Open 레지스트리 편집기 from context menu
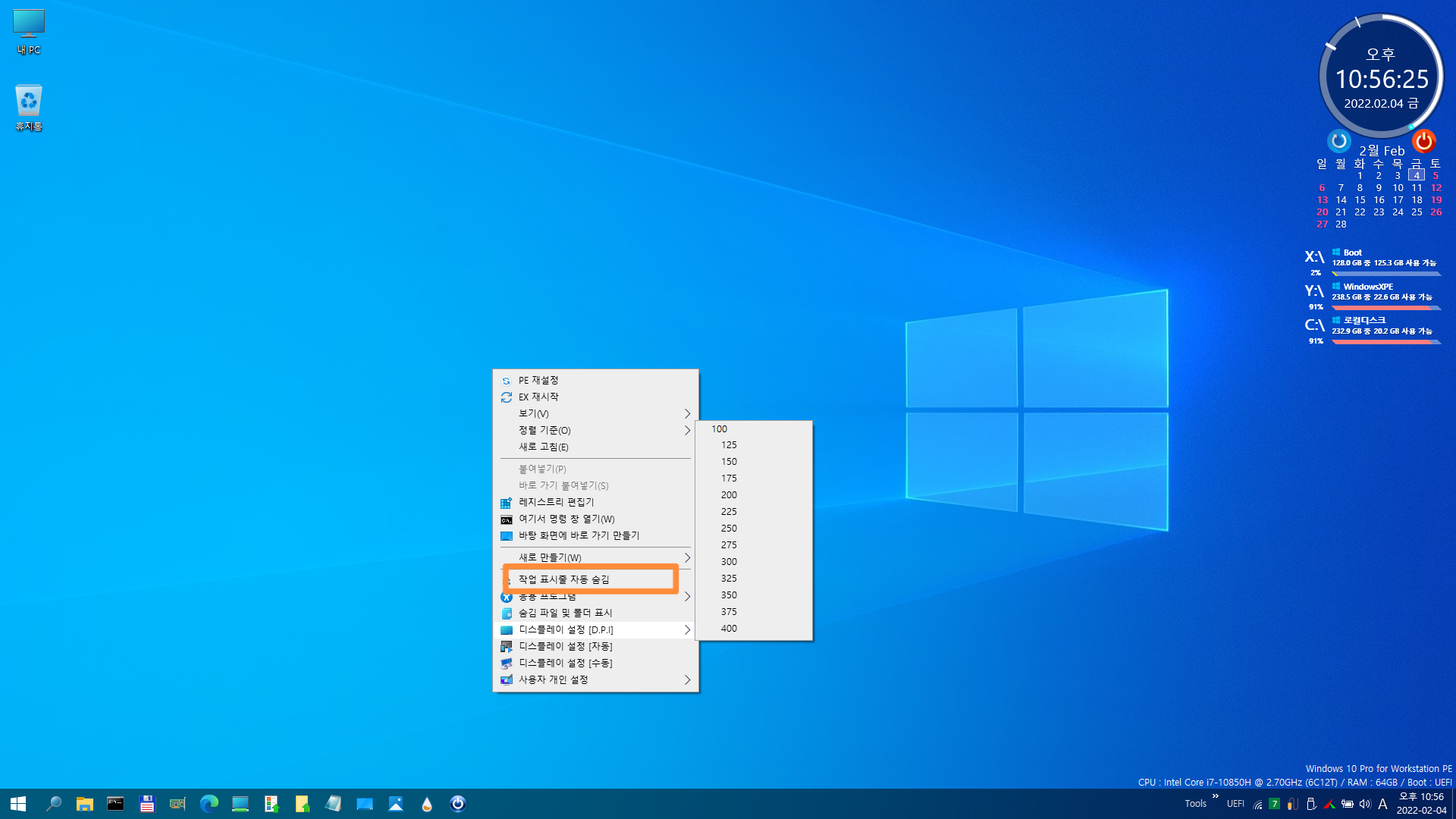Viewport: 1456px width, 819px height. 595,502
